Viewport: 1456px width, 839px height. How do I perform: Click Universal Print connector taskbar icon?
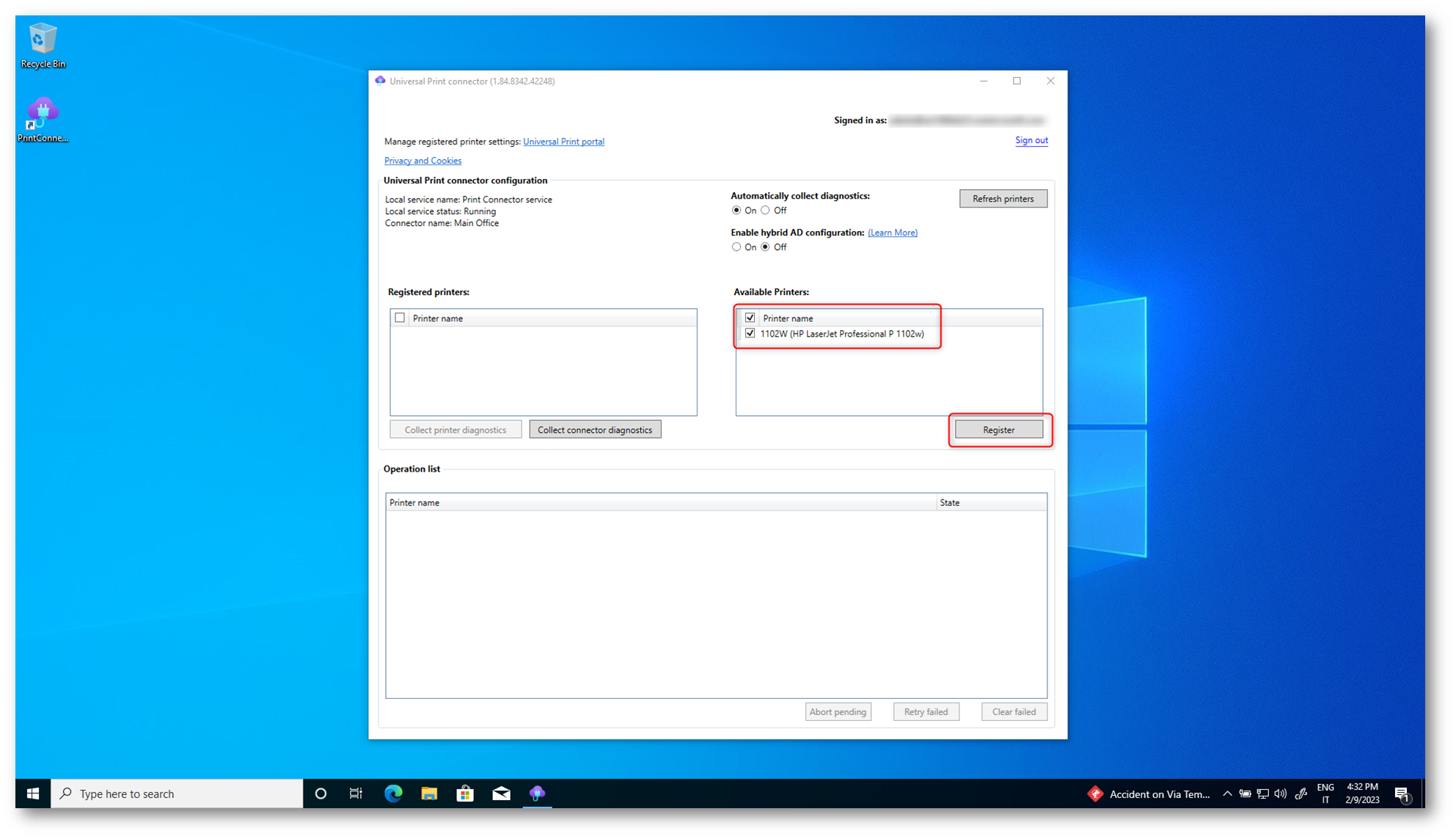[x=537, y=794]
